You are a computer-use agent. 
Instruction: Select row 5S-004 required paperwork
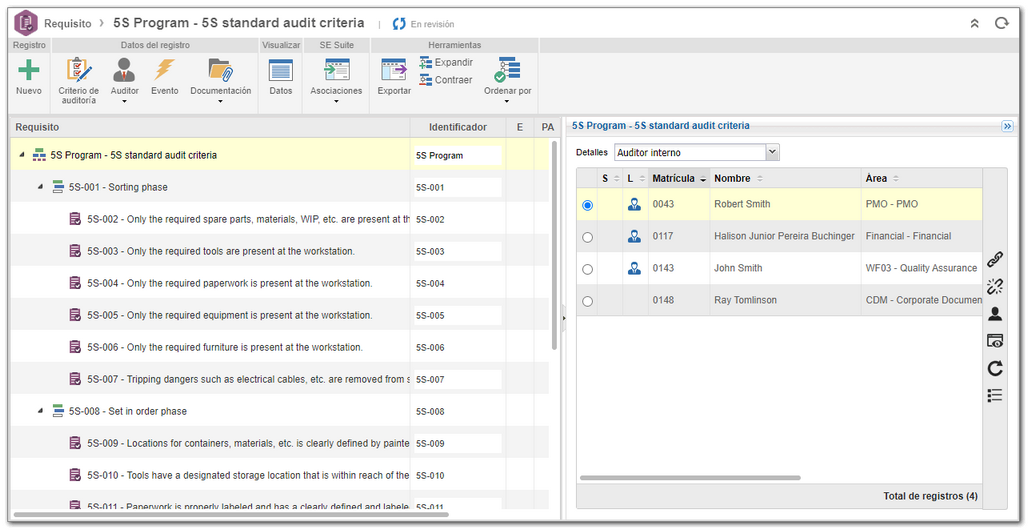[279, 283]
